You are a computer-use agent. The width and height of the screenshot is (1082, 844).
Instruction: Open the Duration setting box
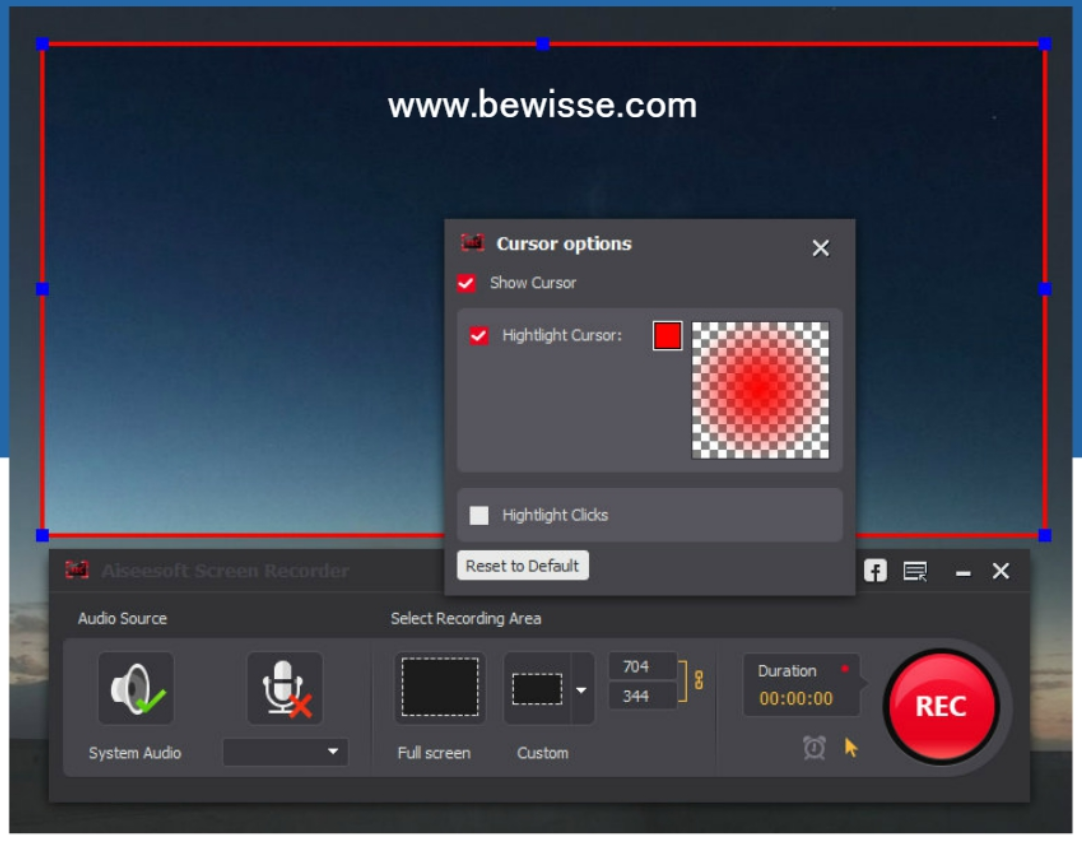click(x=801, y=685)
